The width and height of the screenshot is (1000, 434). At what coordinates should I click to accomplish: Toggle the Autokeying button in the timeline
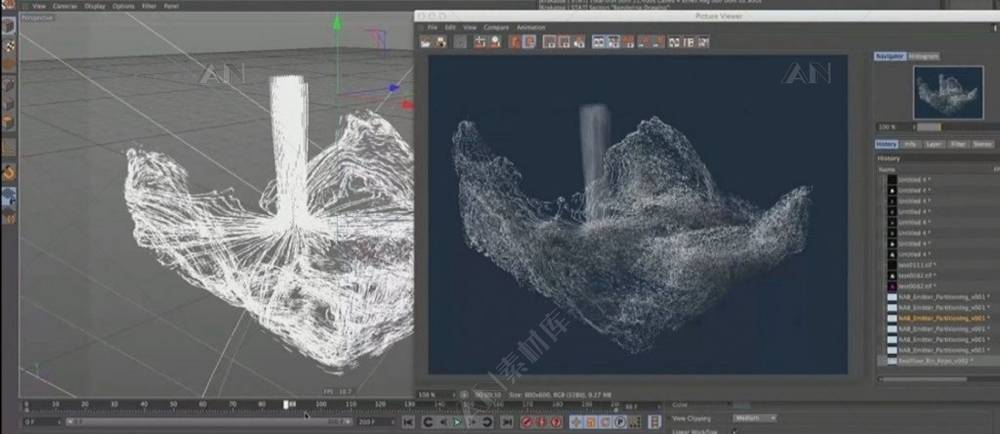(540, 423)
